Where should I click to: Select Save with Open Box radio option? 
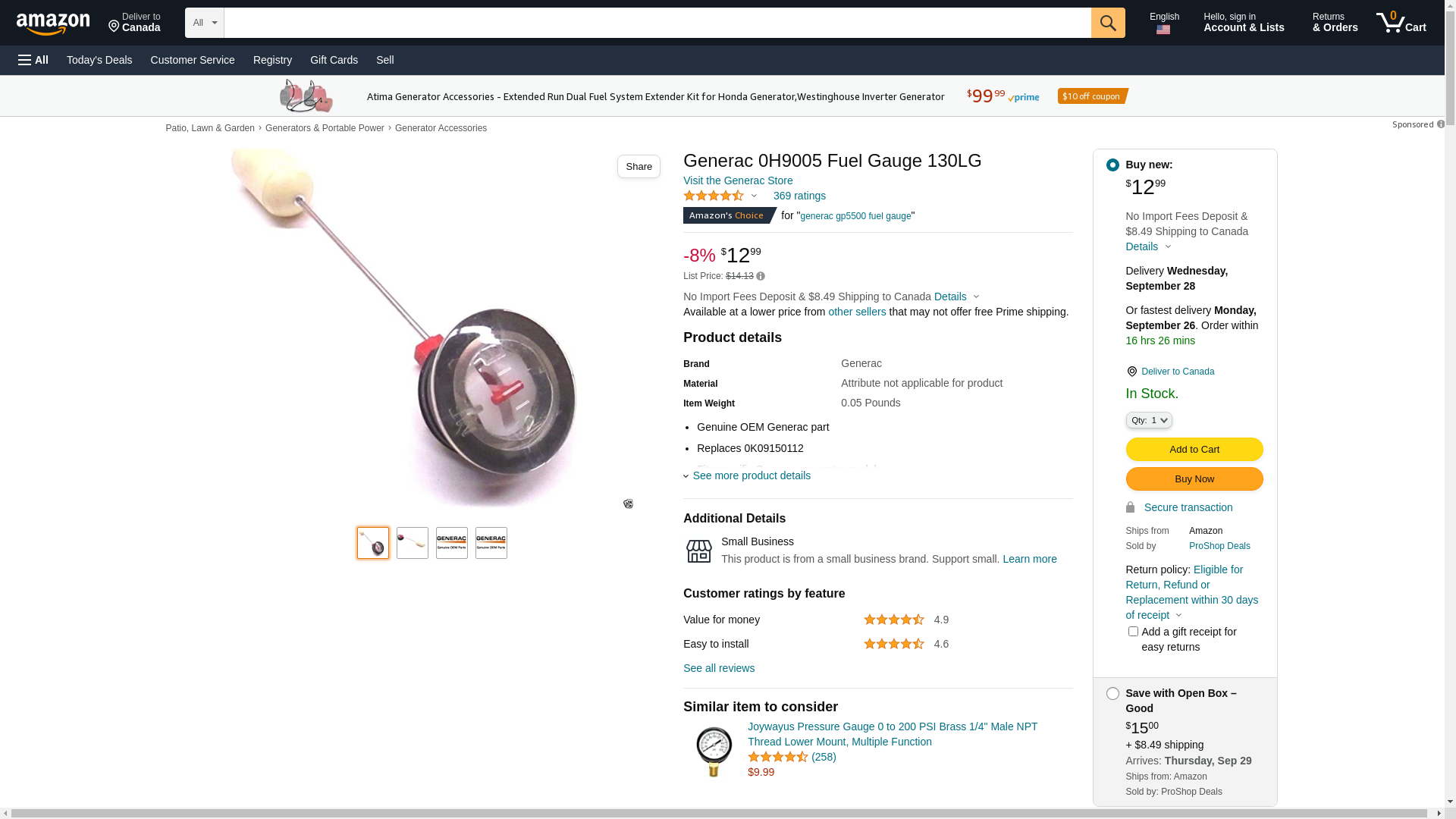tap(1112, 694)
